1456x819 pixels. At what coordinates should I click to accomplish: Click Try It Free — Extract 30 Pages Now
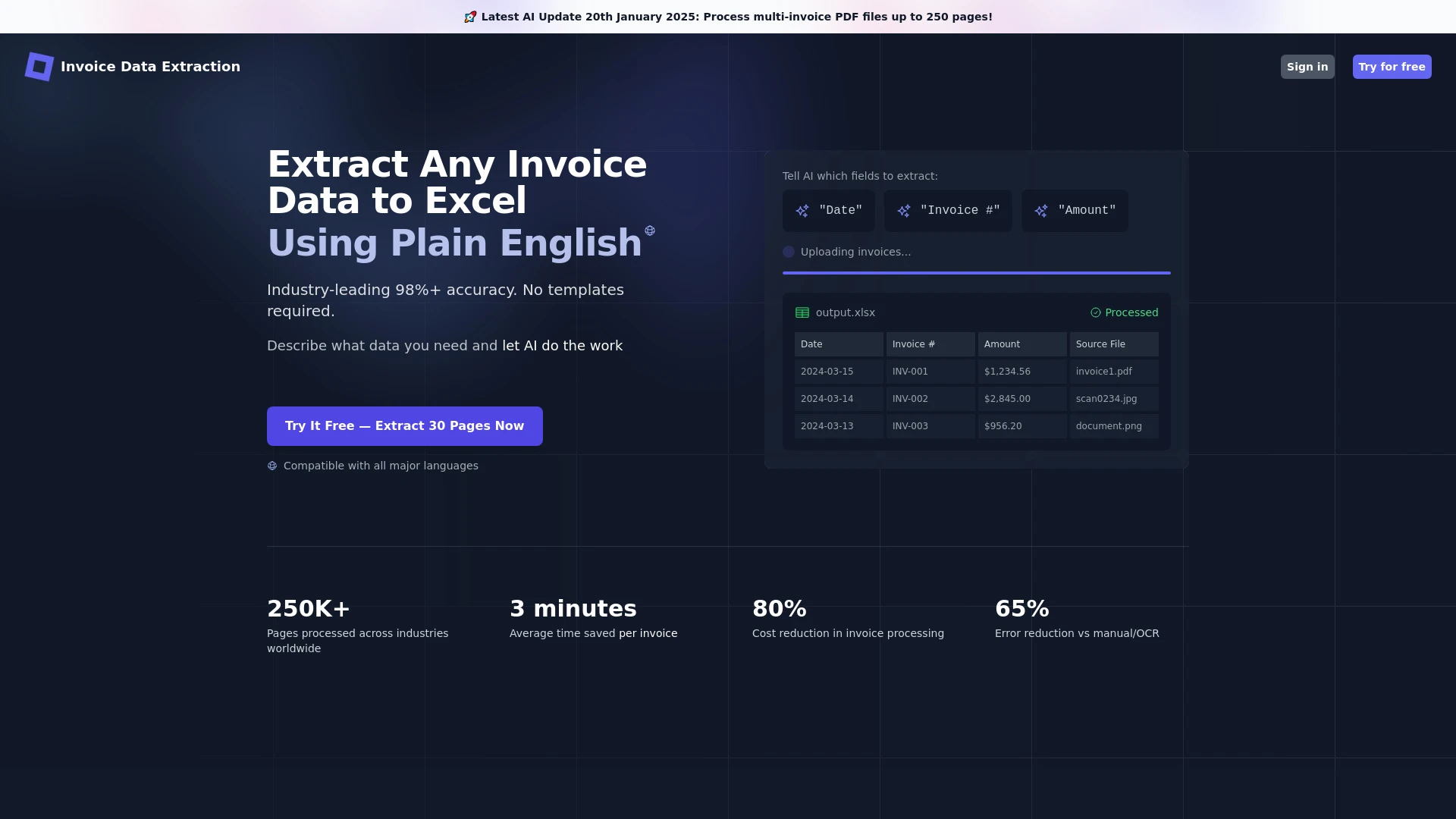click(x=404, y=425)
